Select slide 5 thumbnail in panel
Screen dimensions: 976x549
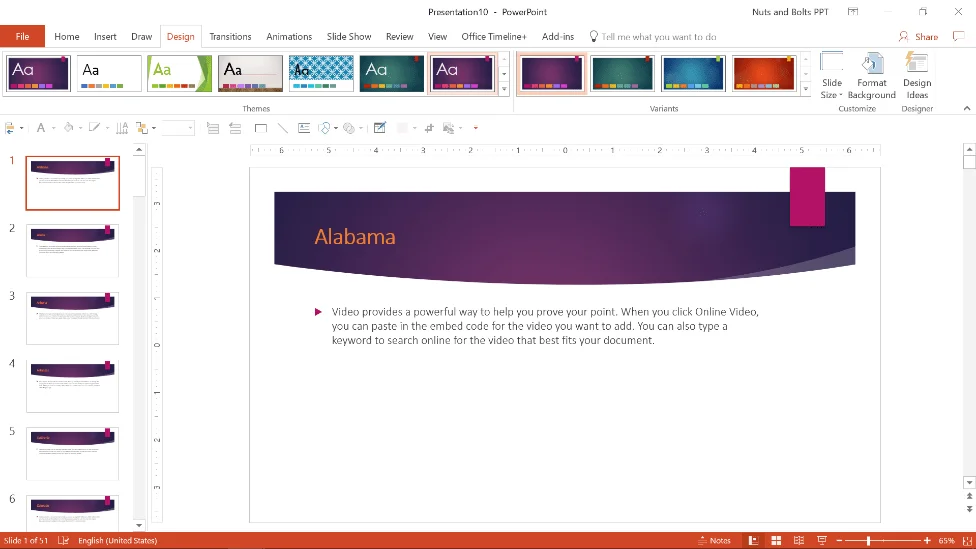point(72,454)
